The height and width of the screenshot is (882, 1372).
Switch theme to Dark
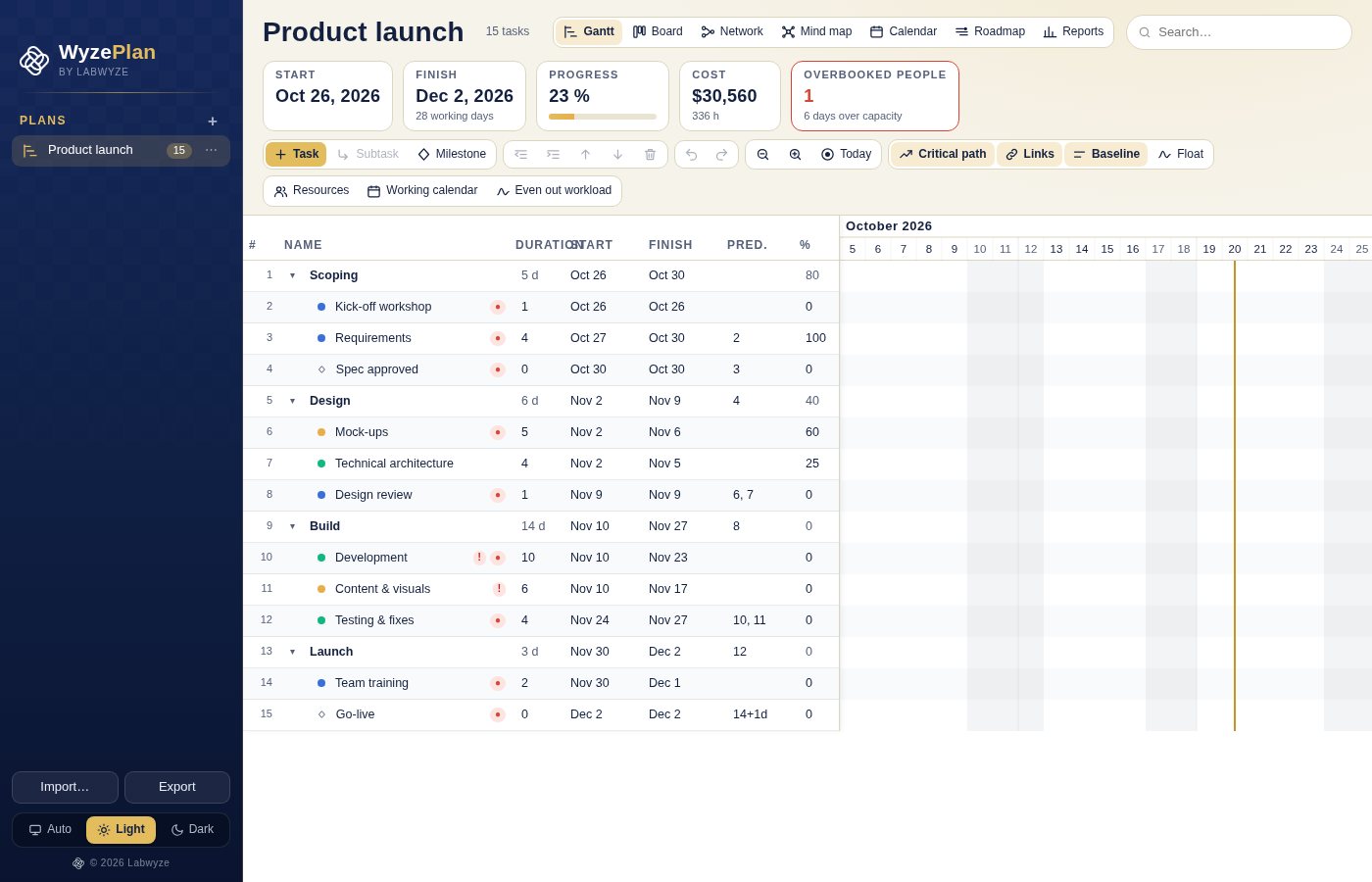point(192,829)
